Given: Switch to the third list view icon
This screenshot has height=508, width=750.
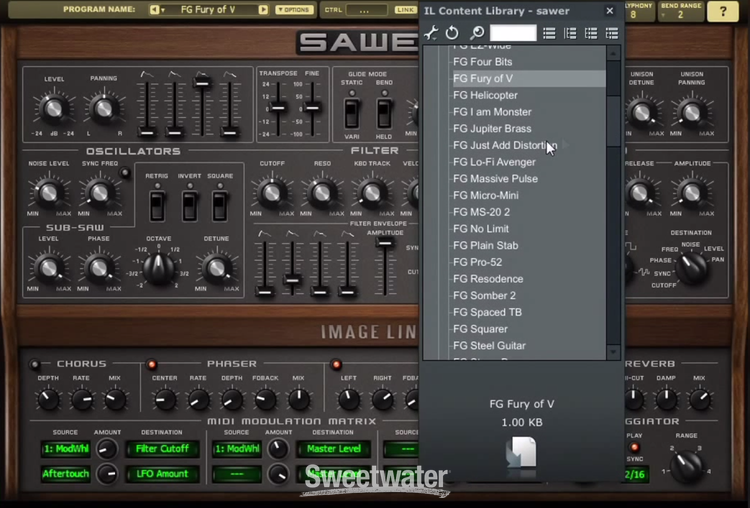Looking at the screenshot, I should (x=591, y=33).
